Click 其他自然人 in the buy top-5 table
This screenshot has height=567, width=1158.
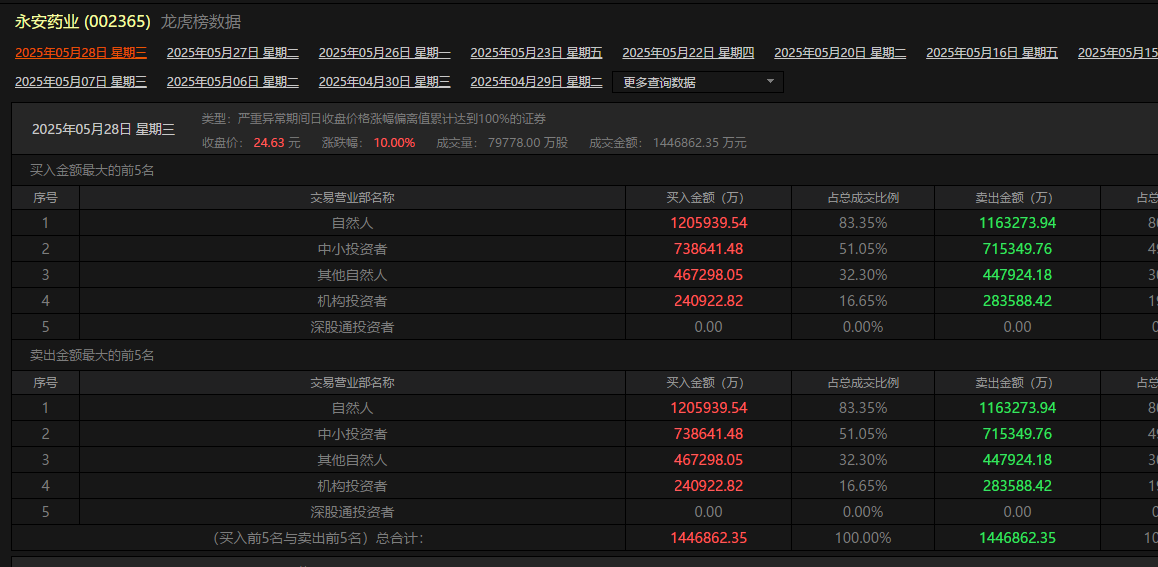[352, 275]
